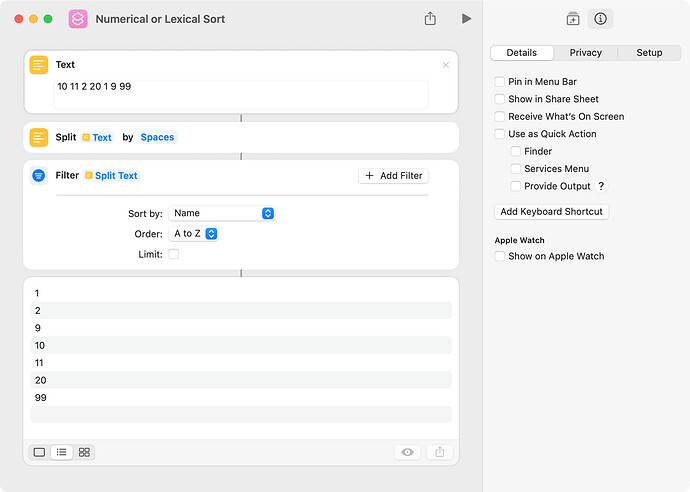690x492 pixels.
Task: Click the share result icon in results bar
Action: point(440,452)
